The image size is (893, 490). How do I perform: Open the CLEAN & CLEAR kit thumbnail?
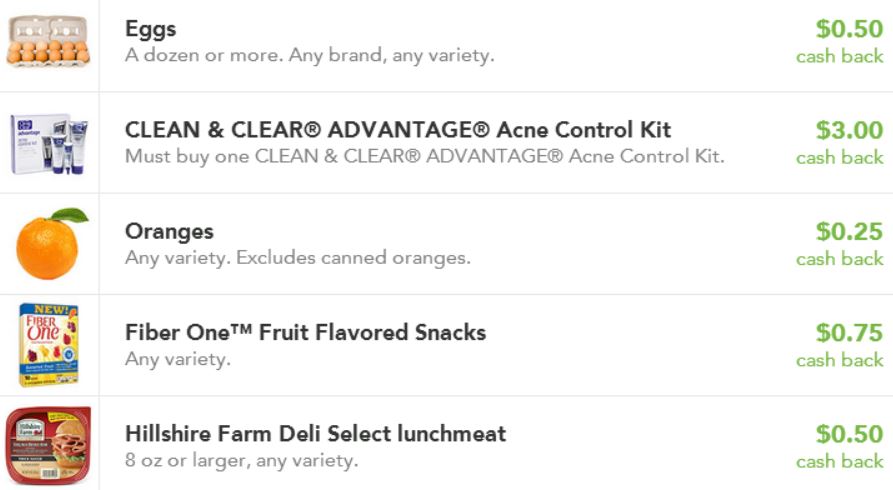click(48, 143)
